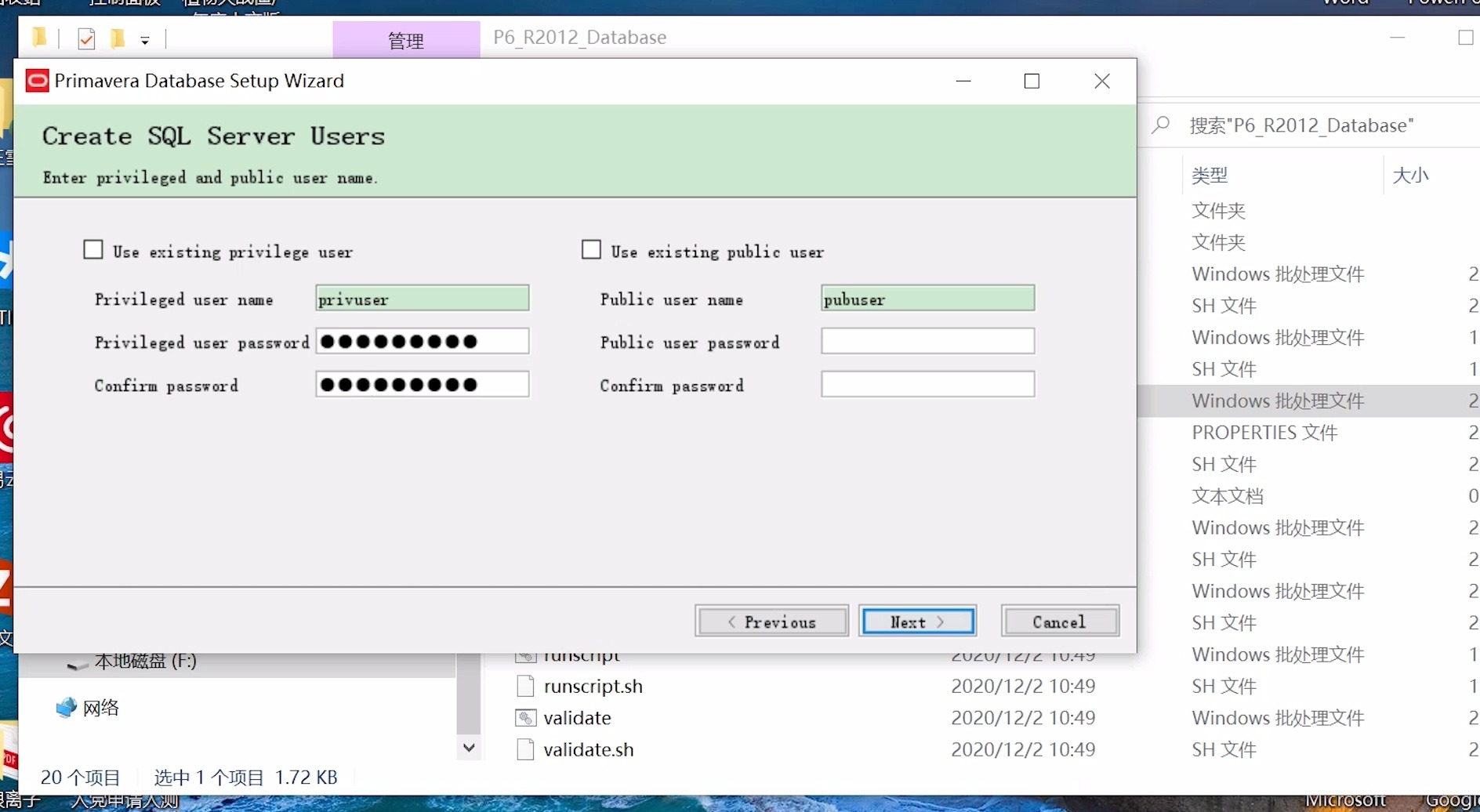Open the 管理 ribbon tab in Explorer
This screenshot has height=812, width=1480.
click(x=406, y=40)
